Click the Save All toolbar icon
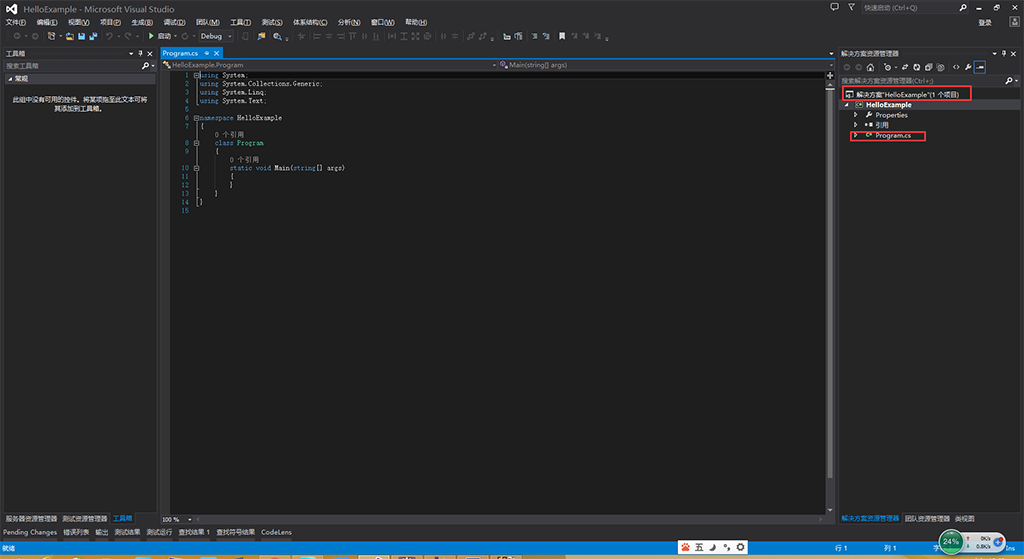This screenshot has width=1024, height=559. click(x=93, y=36)
